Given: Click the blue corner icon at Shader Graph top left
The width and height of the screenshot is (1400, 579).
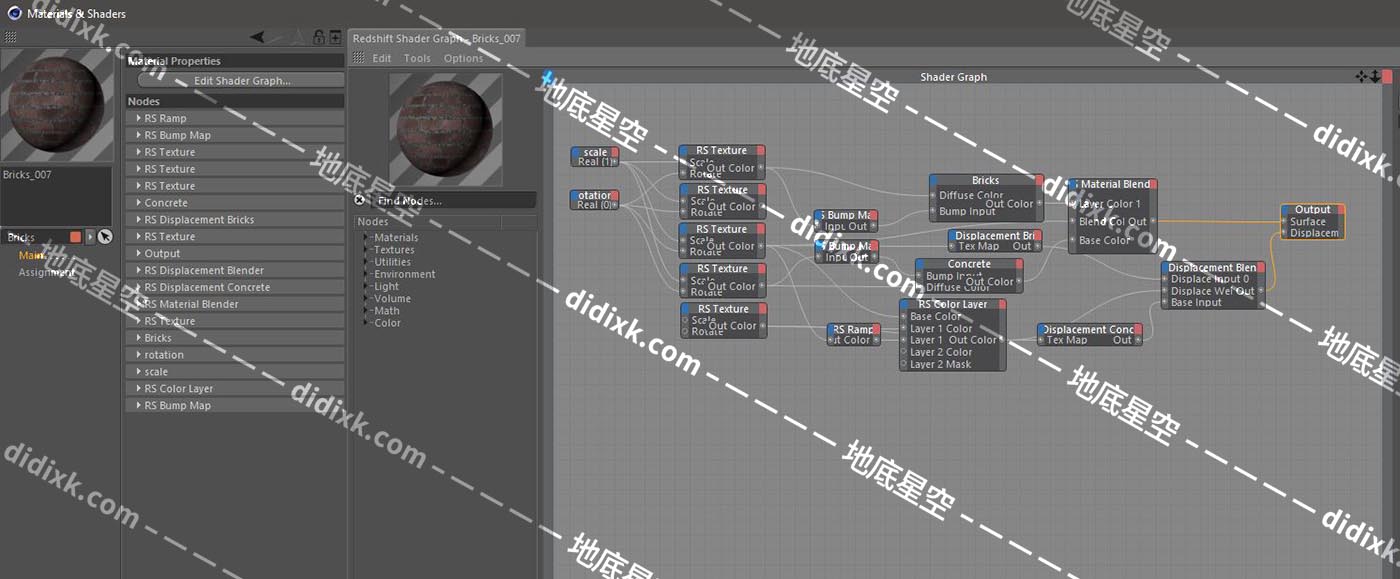Looking at the screenshot, I should click(x=547, y=77).
